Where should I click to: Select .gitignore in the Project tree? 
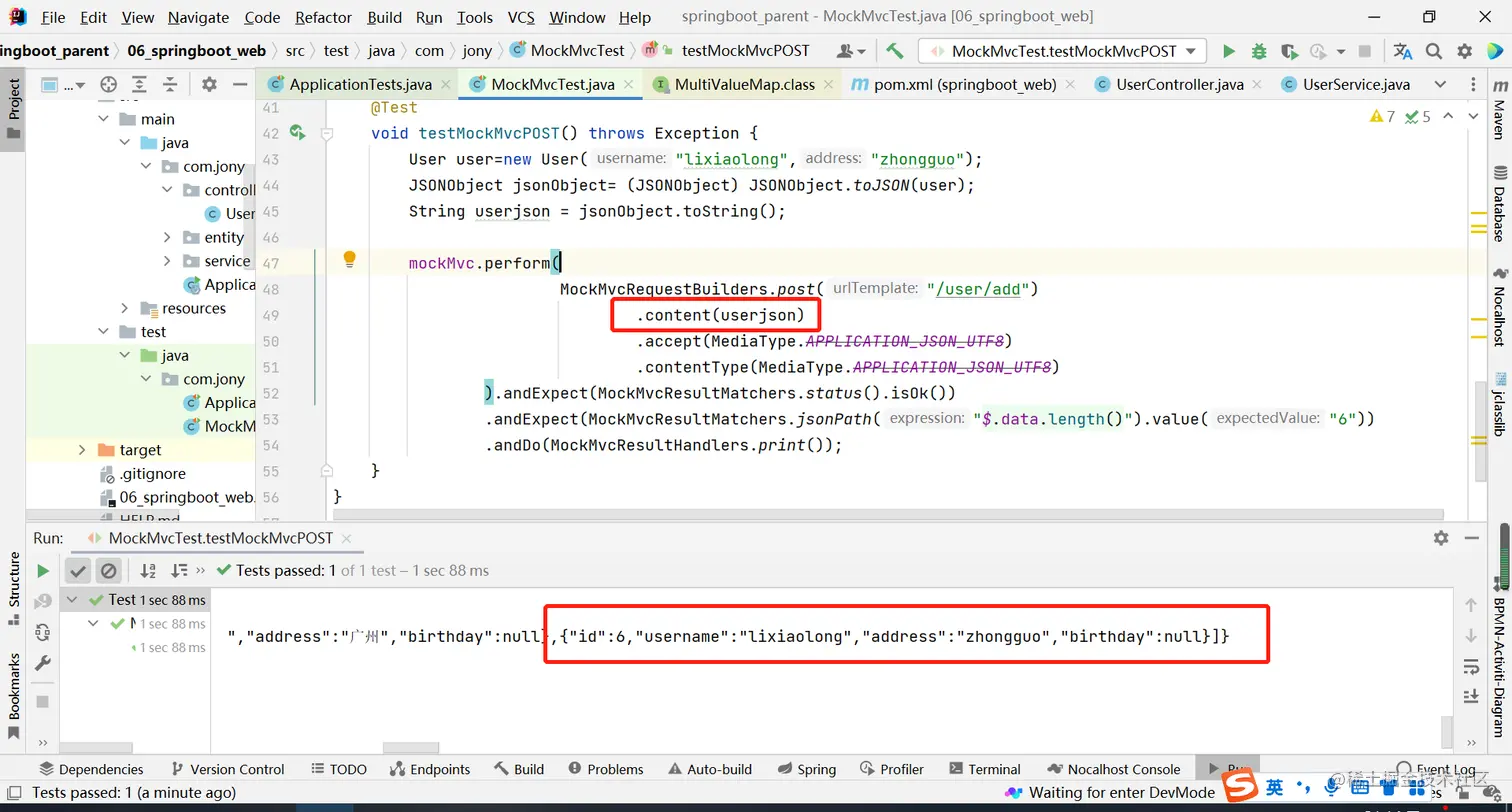click(x=152, y=474)
